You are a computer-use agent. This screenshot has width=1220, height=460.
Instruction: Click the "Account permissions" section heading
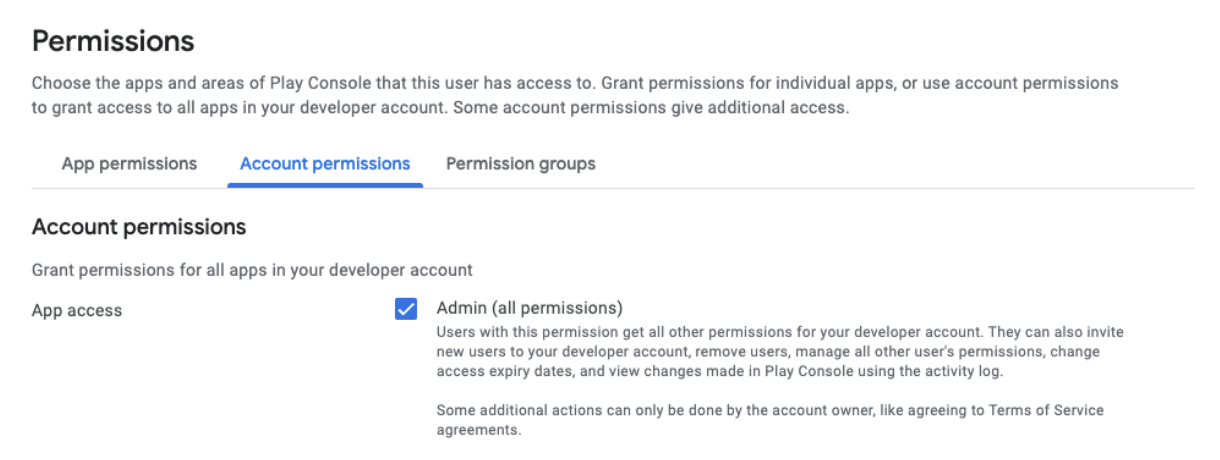(x=139, y=227)
